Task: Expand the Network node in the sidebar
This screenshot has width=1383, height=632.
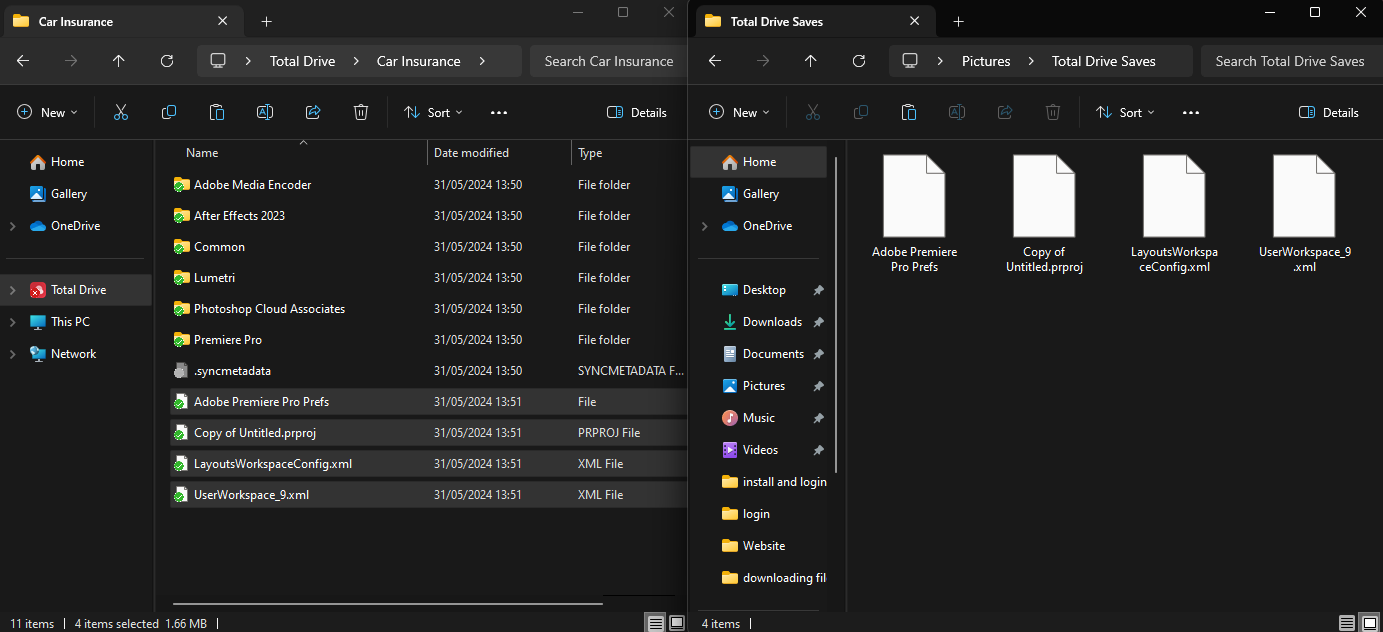Action: pyautogui.click(x=12, y=354)
